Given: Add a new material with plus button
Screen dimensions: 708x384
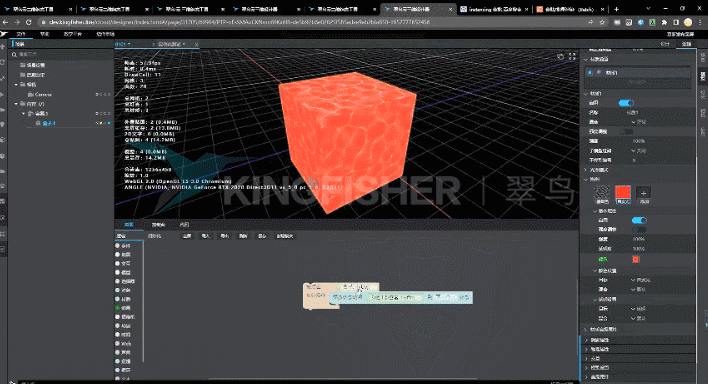Looking at the screenshot, I should coord(643,194).
